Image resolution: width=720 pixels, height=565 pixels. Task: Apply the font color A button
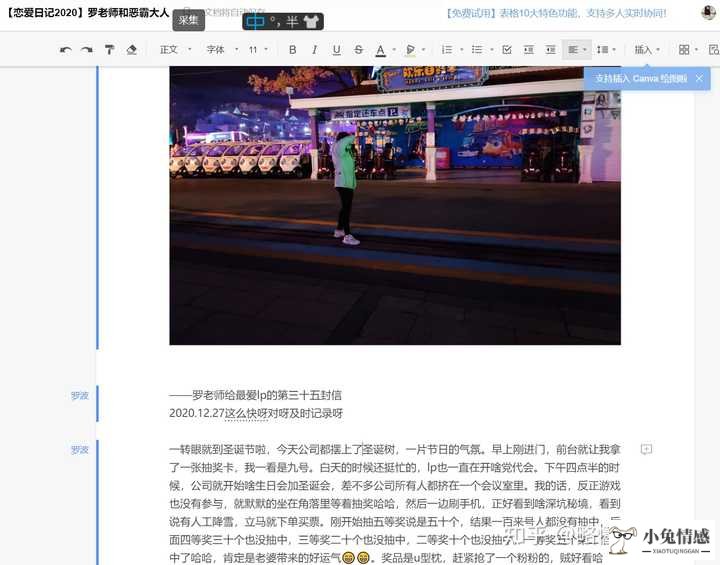pyautogui.click(x=381, y=50)
